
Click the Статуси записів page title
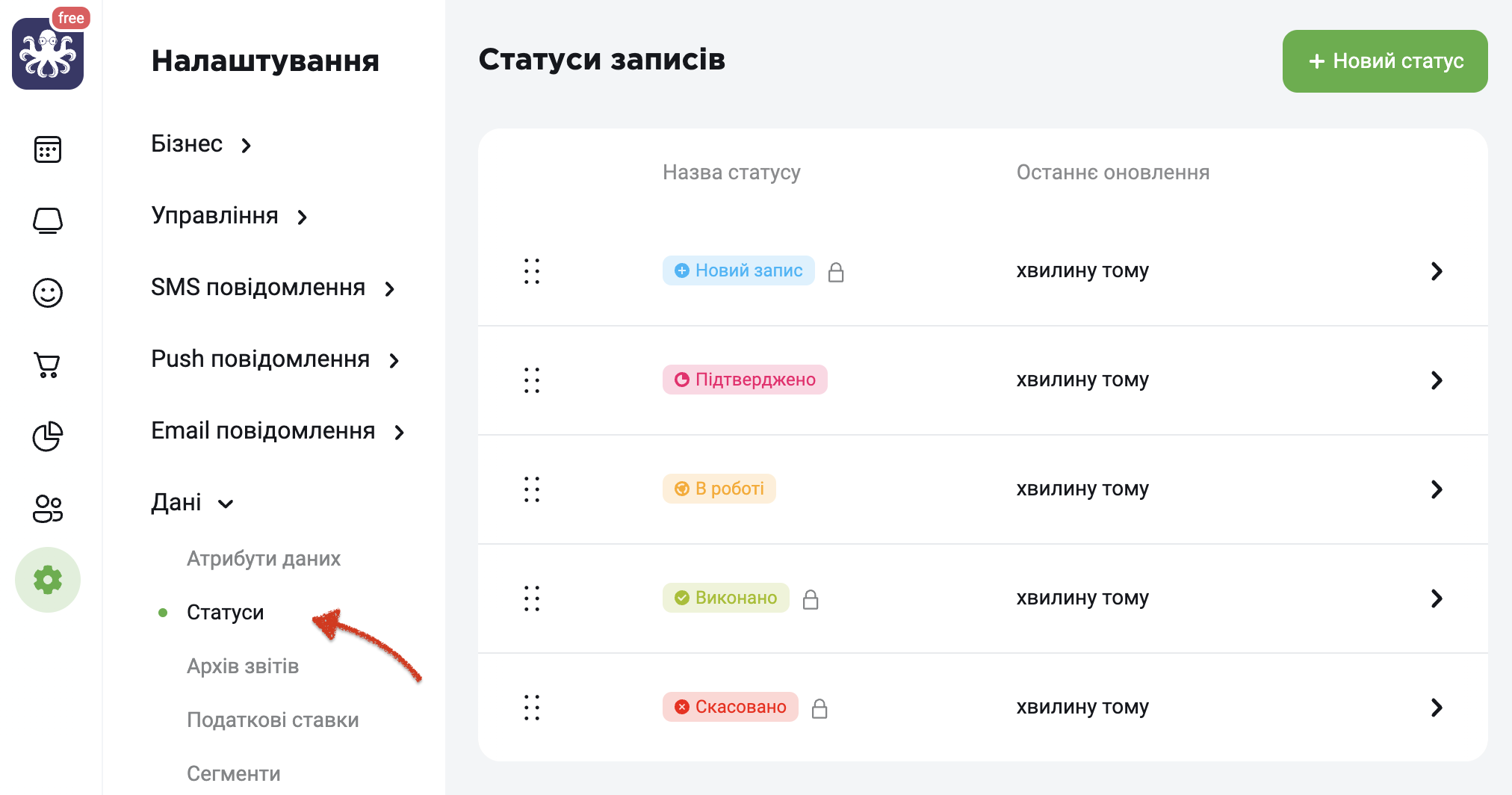(x=602, y=59)
